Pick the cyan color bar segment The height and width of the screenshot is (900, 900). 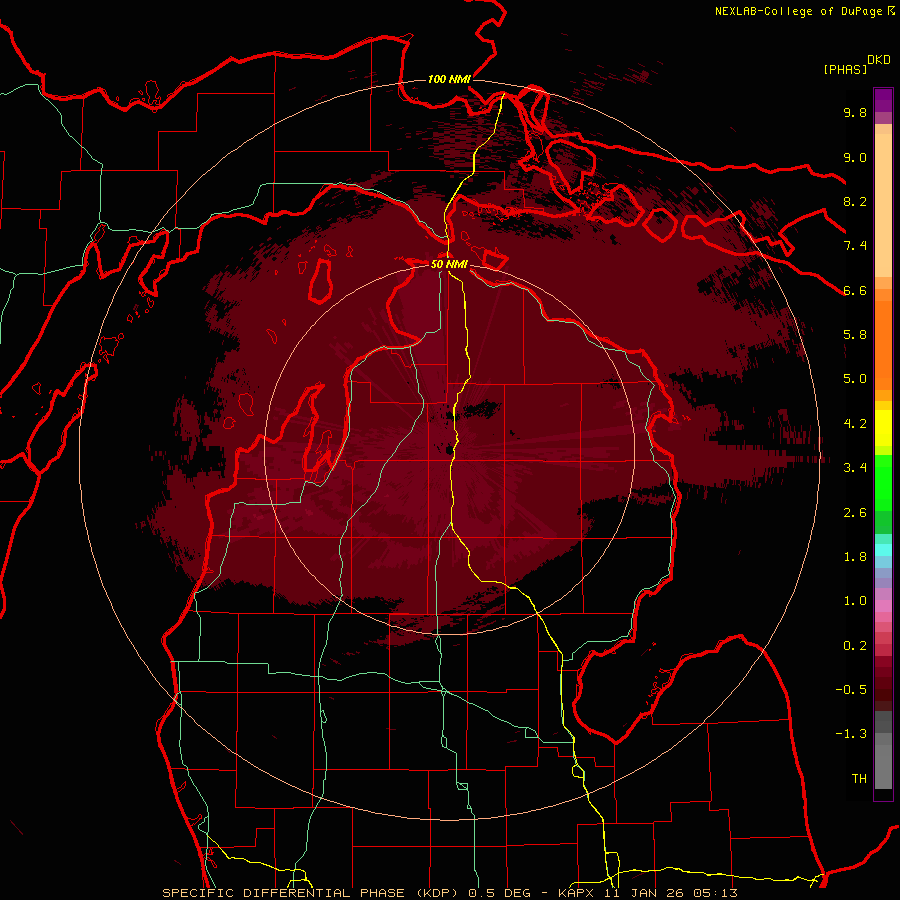[883, 550]
